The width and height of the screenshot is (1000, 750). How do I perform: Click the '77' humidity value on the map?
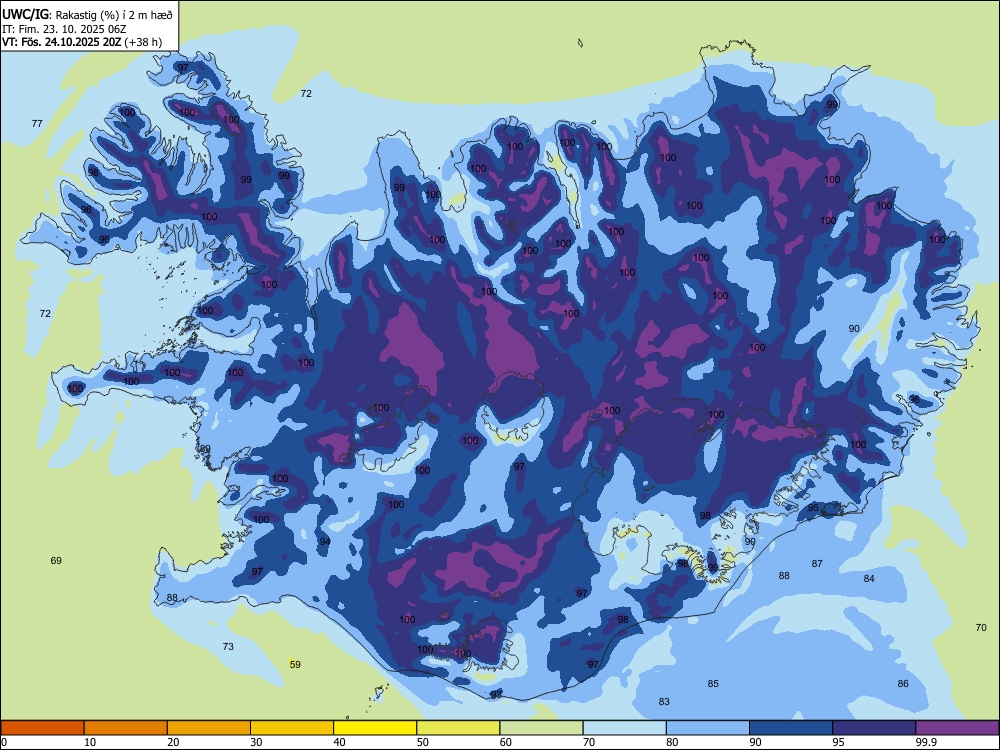pos(37,123)
